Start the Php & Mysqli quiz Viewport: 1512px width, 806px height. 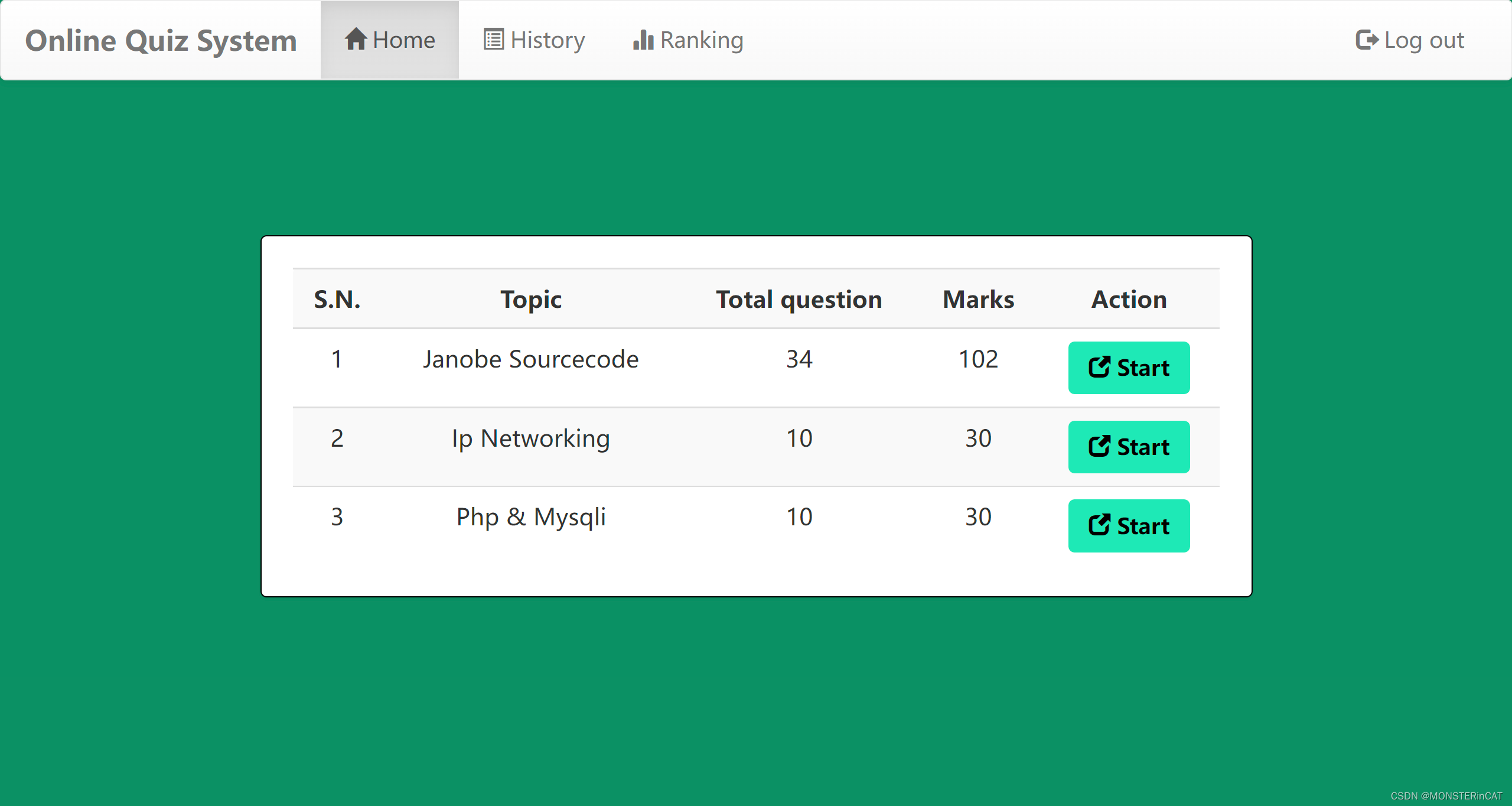[1129, 526]
